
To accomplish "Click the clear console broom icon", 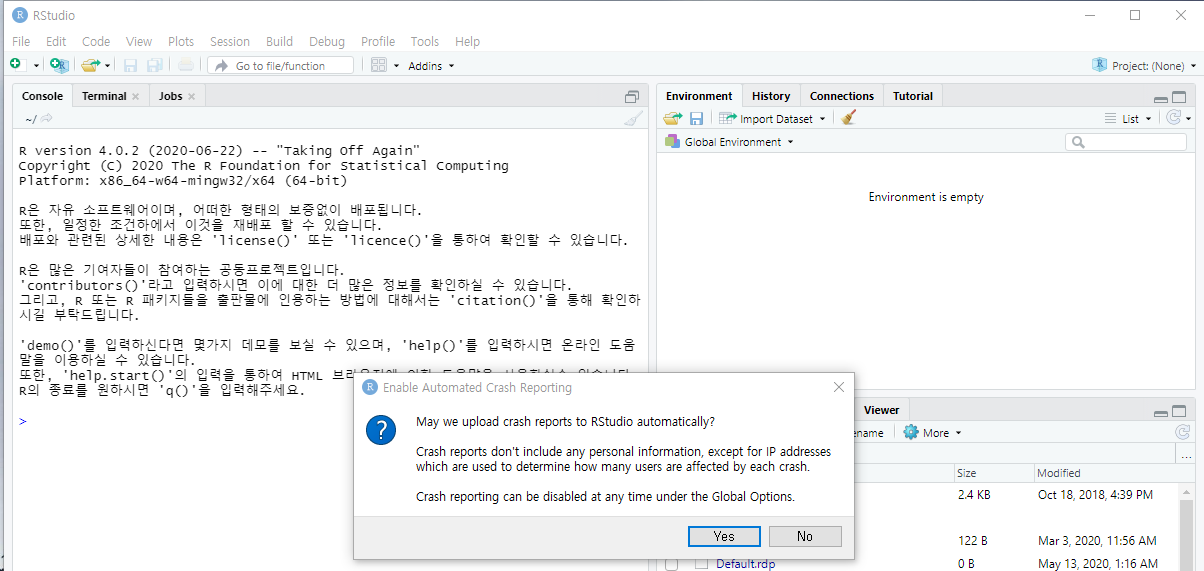I will coord(633,118).
